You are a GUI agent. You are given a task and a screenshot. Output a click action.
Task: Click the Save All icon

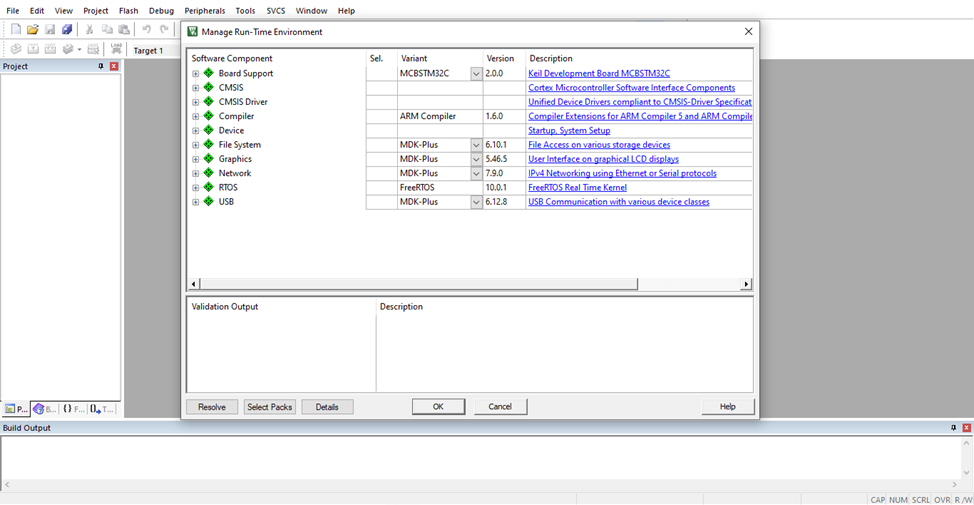point(67,29)
